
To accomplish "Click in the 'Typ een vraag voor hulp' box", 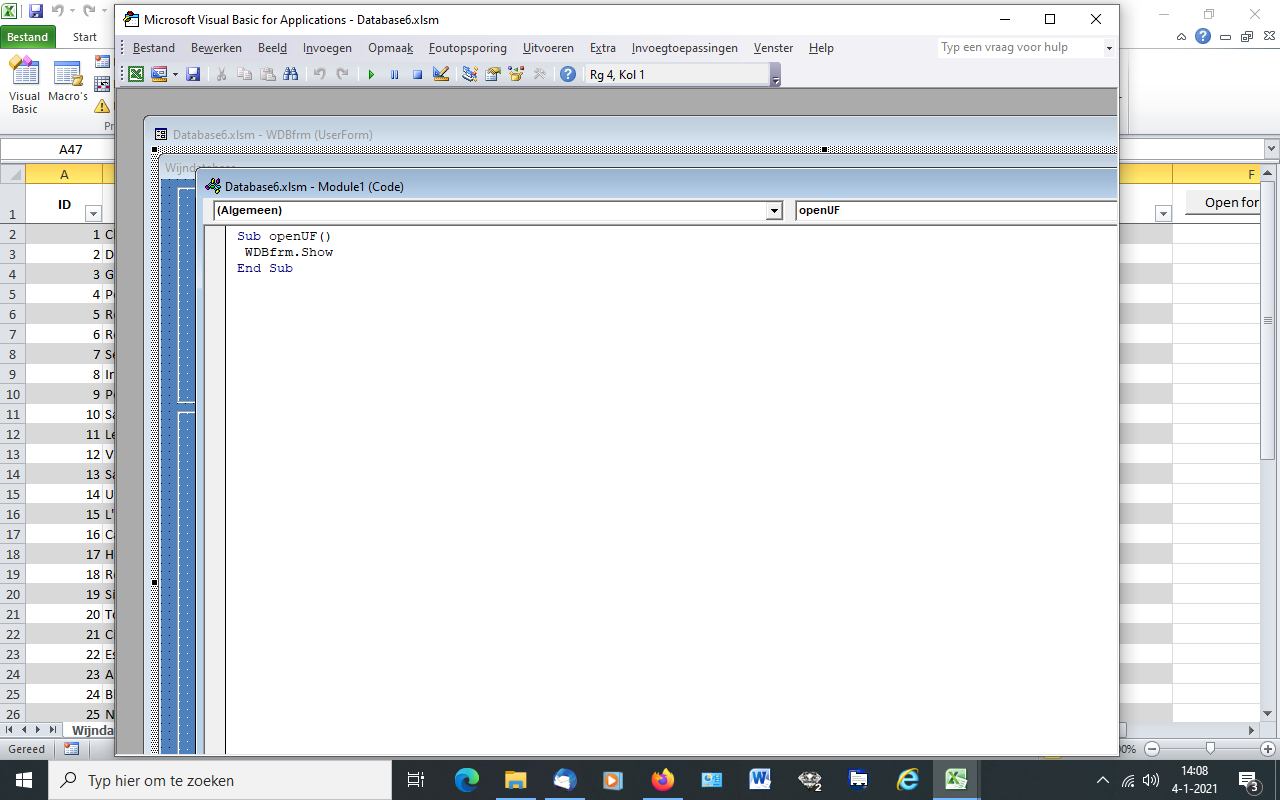I will pyautogui.click(x=1020, y=48).
